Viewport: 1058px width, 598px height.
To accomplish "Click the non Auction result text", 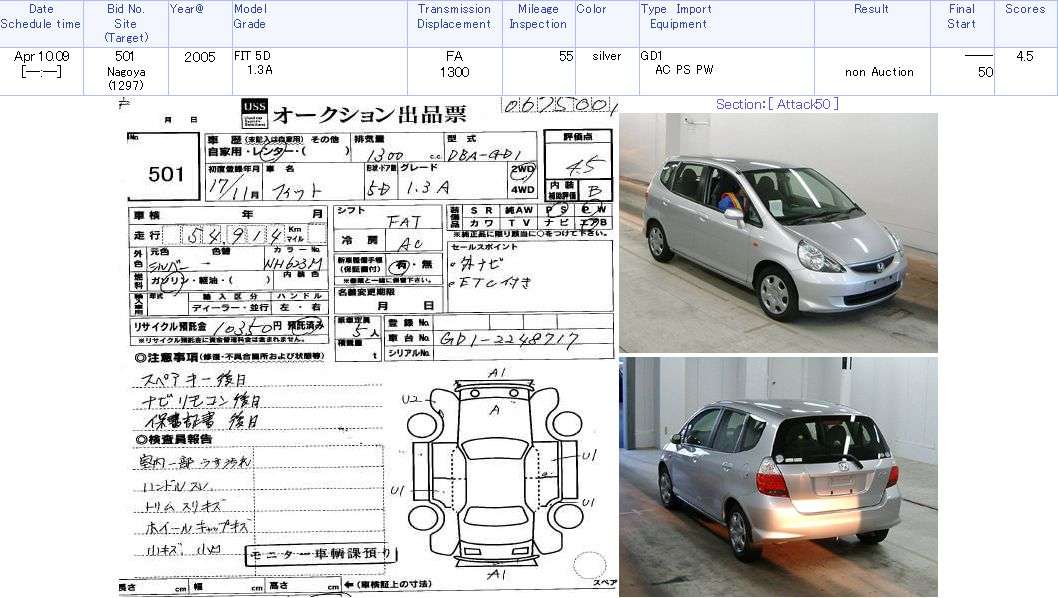I will pos(879,72).
